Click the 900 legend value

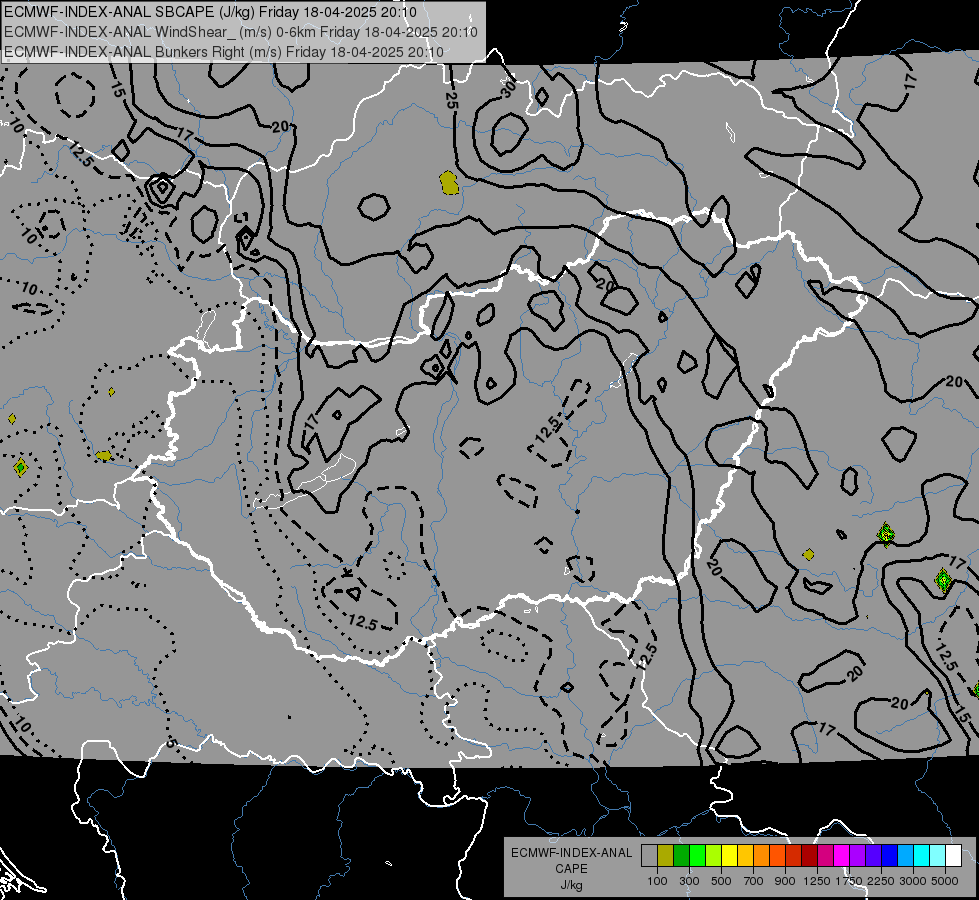tap(785, 881)
